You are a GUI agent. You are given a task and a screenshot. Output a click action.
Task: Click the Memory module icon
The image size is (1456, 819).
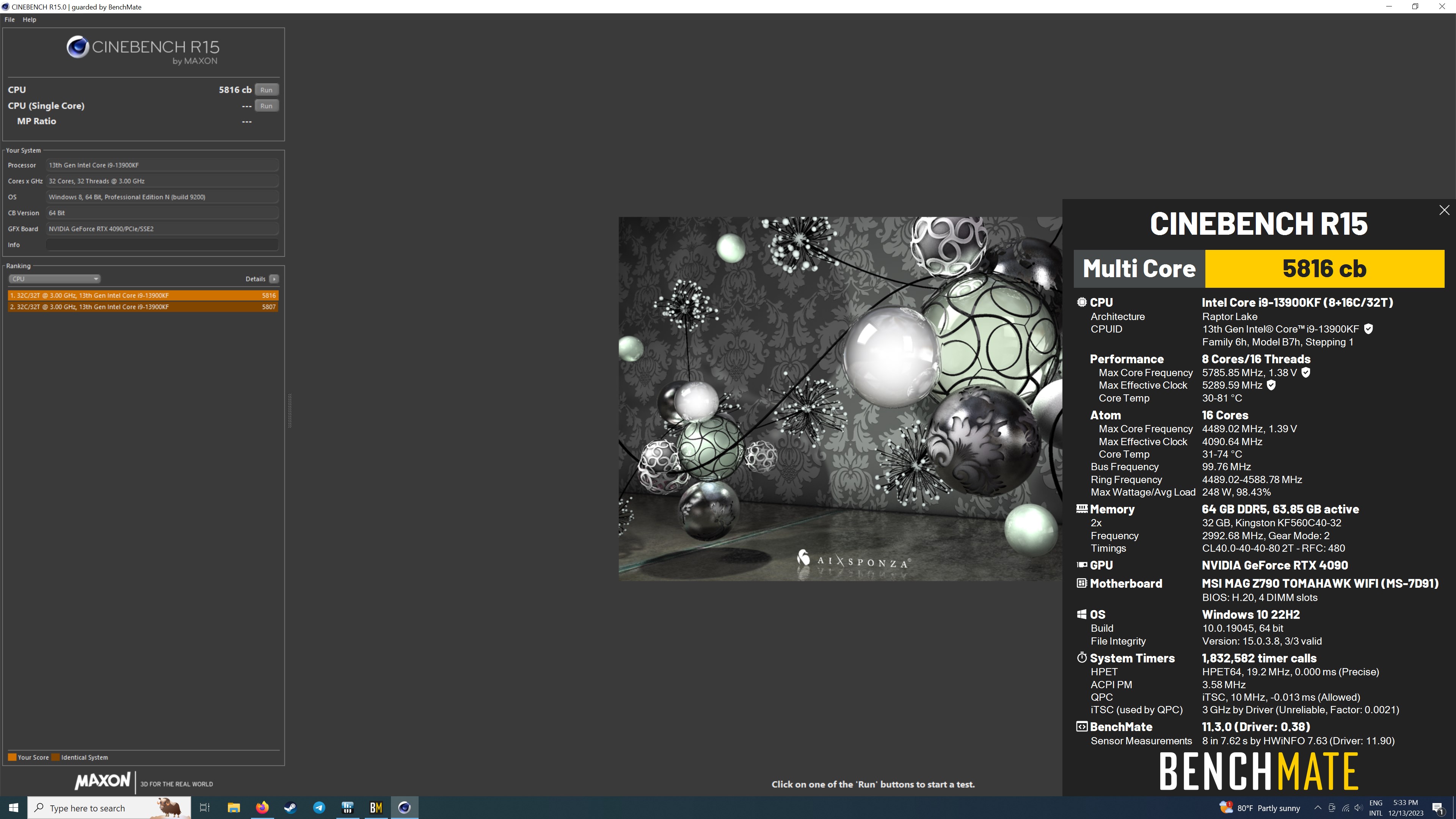click(x=1082, y=509)
